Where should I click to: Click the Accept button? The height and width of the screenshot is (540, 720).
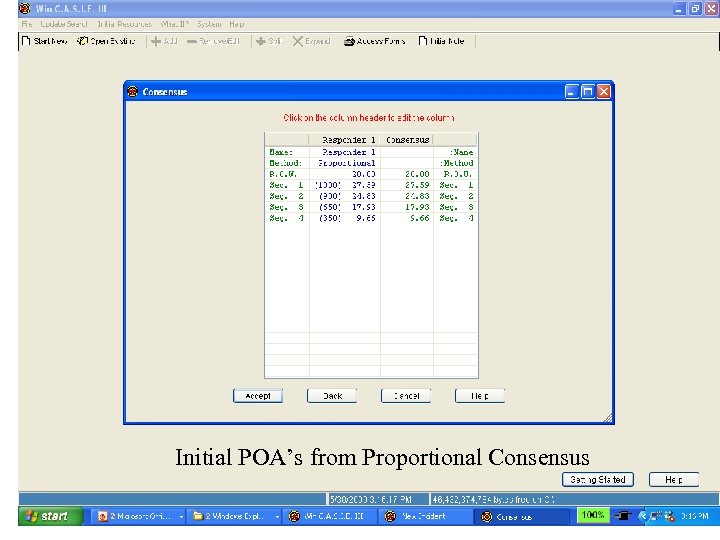click(258, 396)
